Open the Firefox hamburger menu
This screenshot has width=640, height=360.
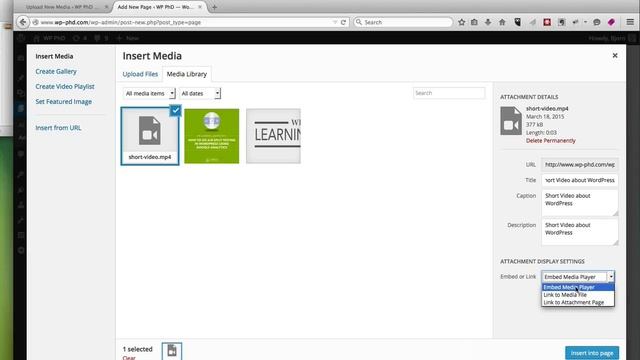(630, 22)
